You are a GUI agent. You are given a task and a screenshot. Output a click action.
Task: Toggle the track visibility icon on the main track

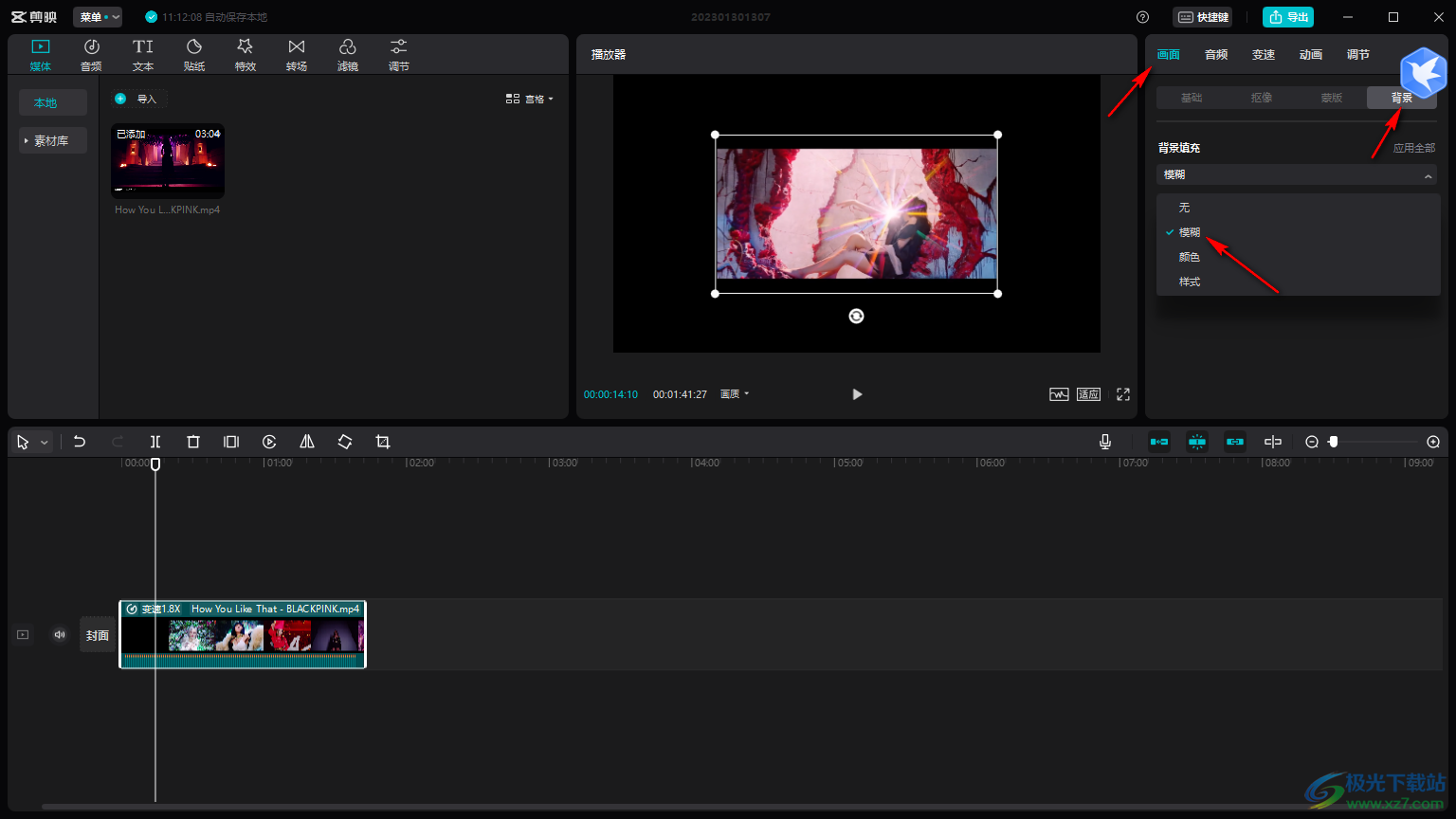23,634
